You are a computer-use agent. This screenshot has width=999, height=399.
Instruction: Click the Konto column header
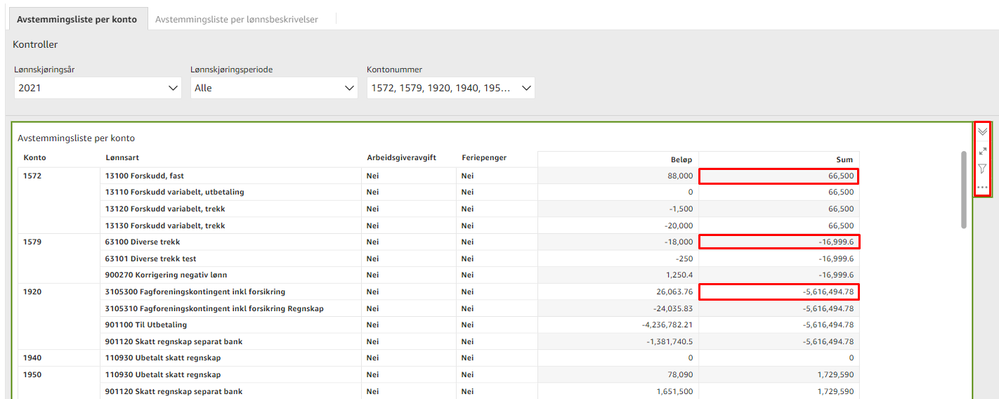tap(36, 157)
